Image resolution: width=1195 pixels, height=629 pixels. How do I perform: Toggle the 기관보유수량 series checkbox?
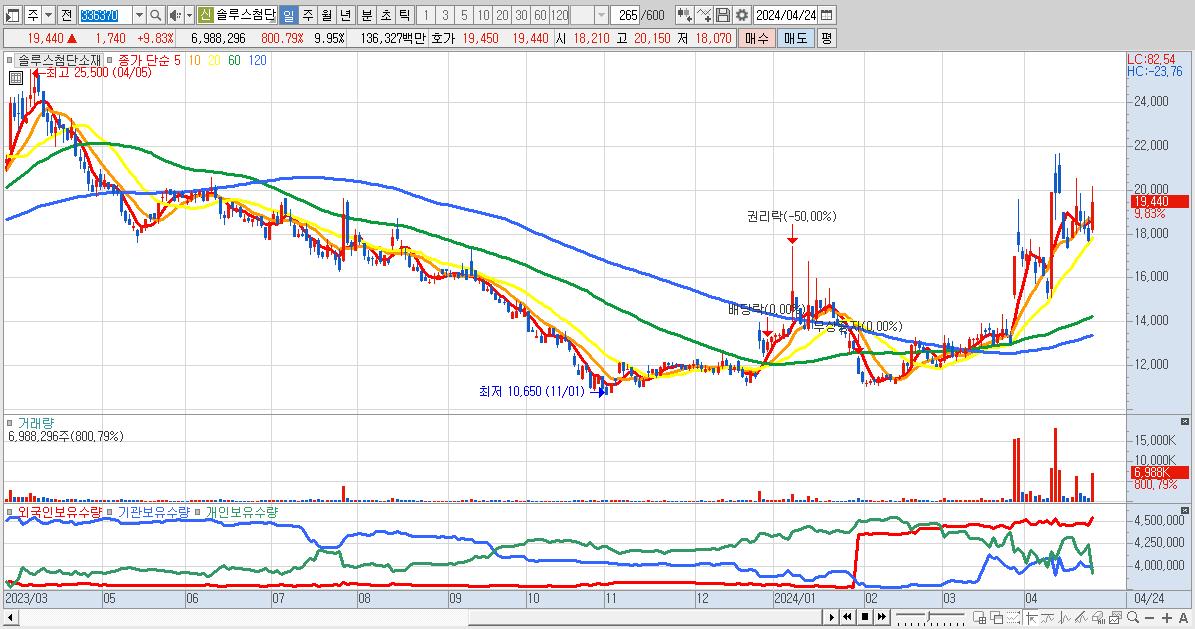point(110,512)
